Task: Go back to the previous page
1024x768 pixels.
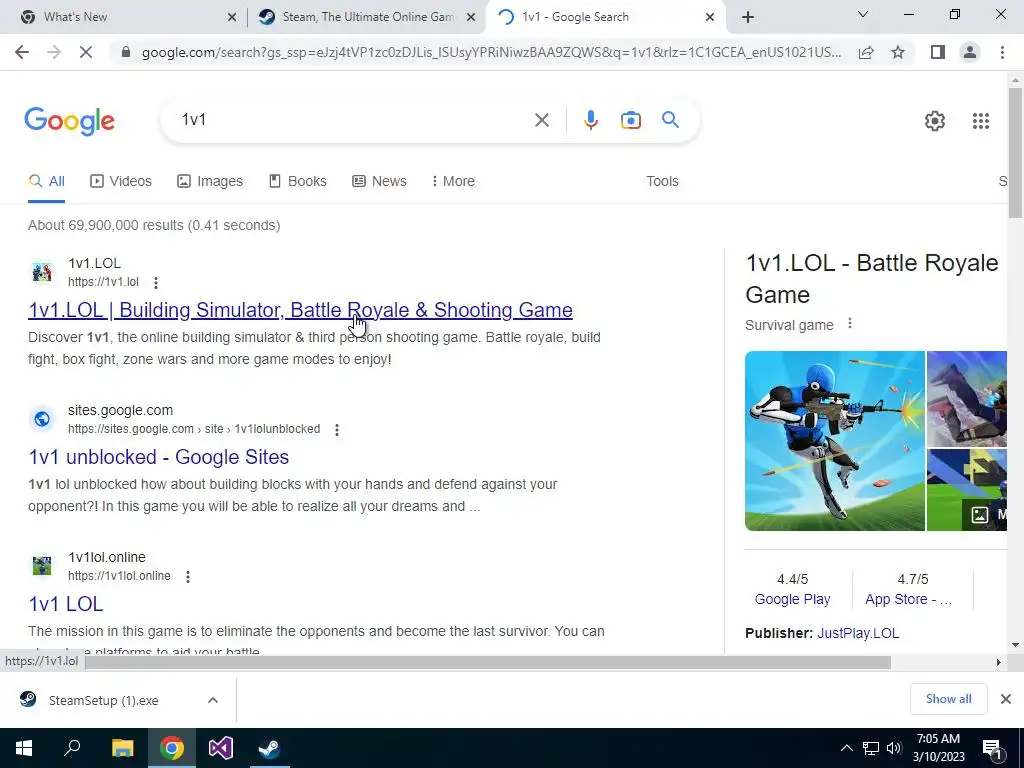Action: tap(22, 52)
